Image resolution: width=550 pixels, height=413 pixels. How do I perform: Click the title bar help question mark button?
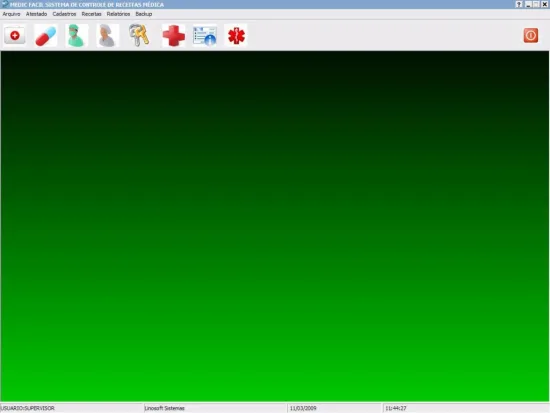tap(519, 4)
